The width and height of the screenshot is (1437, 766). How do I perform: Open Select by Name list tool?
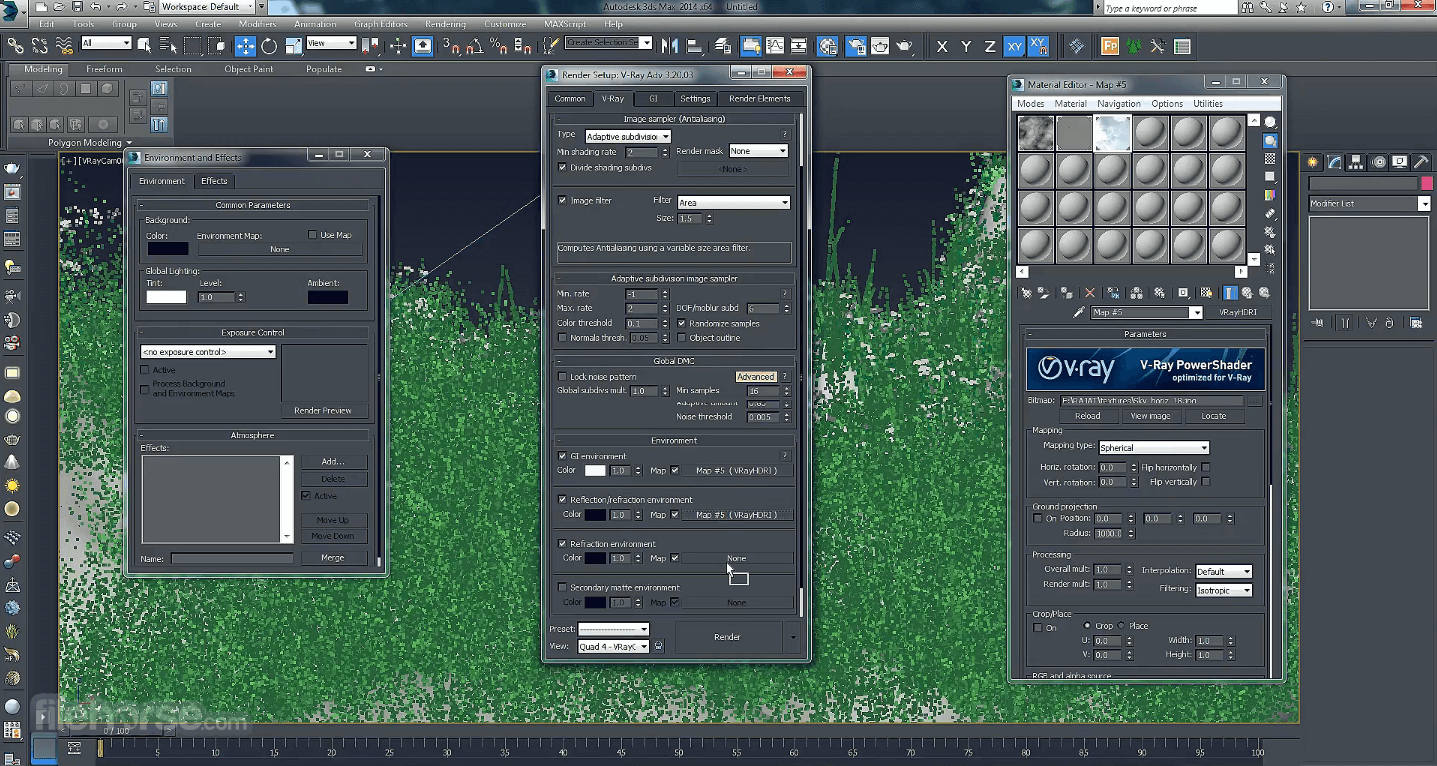(169, 46)
